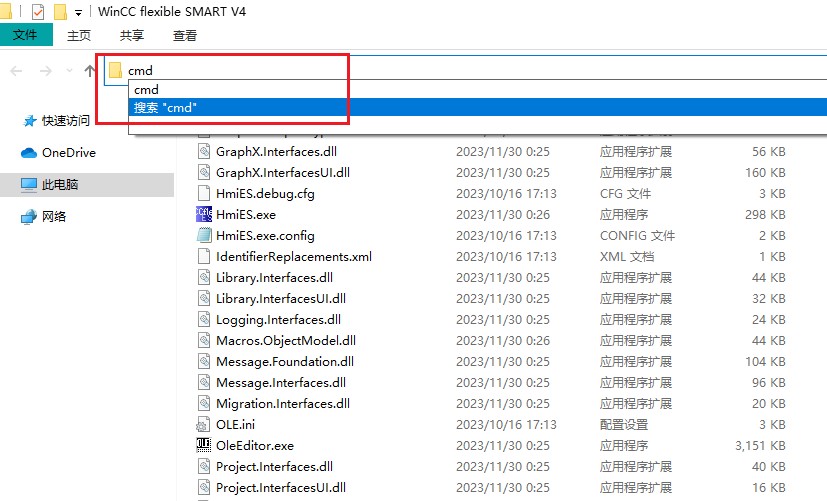Select HmiES.exe application
The width and height of the screenshot is (827, 501).
[x=246, y=215]
